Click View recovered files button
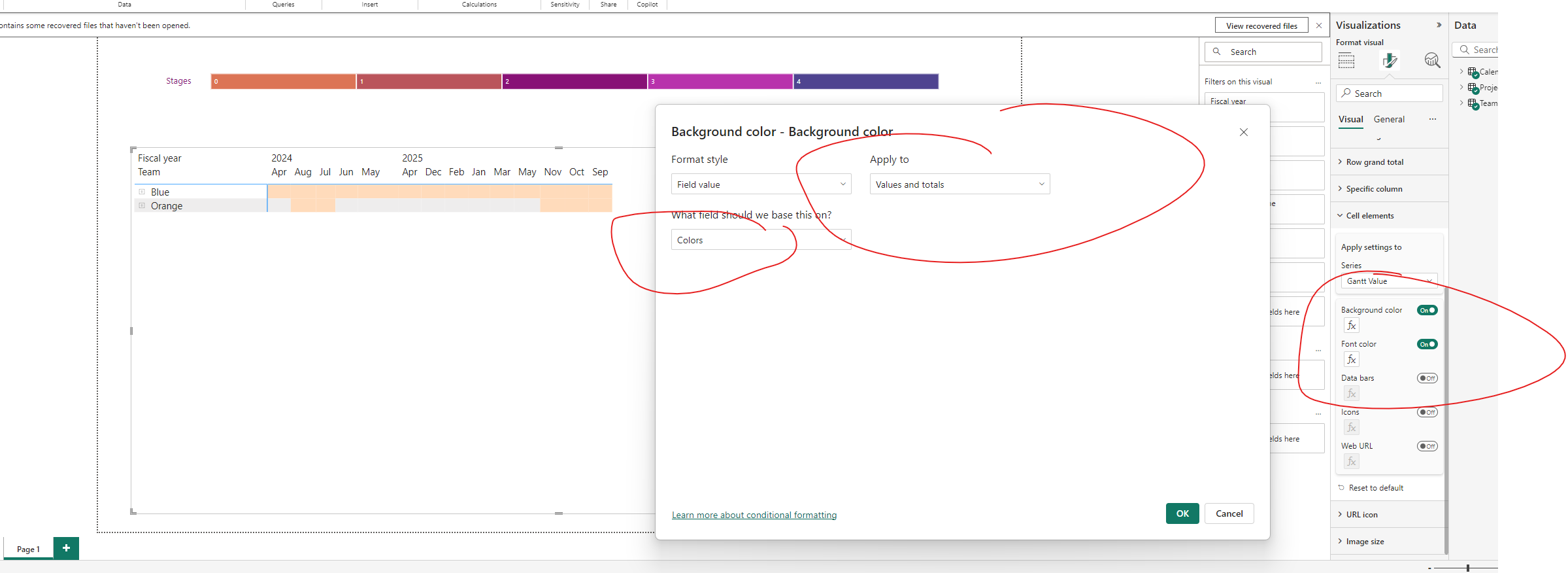The width and height of the screenshot is (1568, 573). [x=1261, y=26]
